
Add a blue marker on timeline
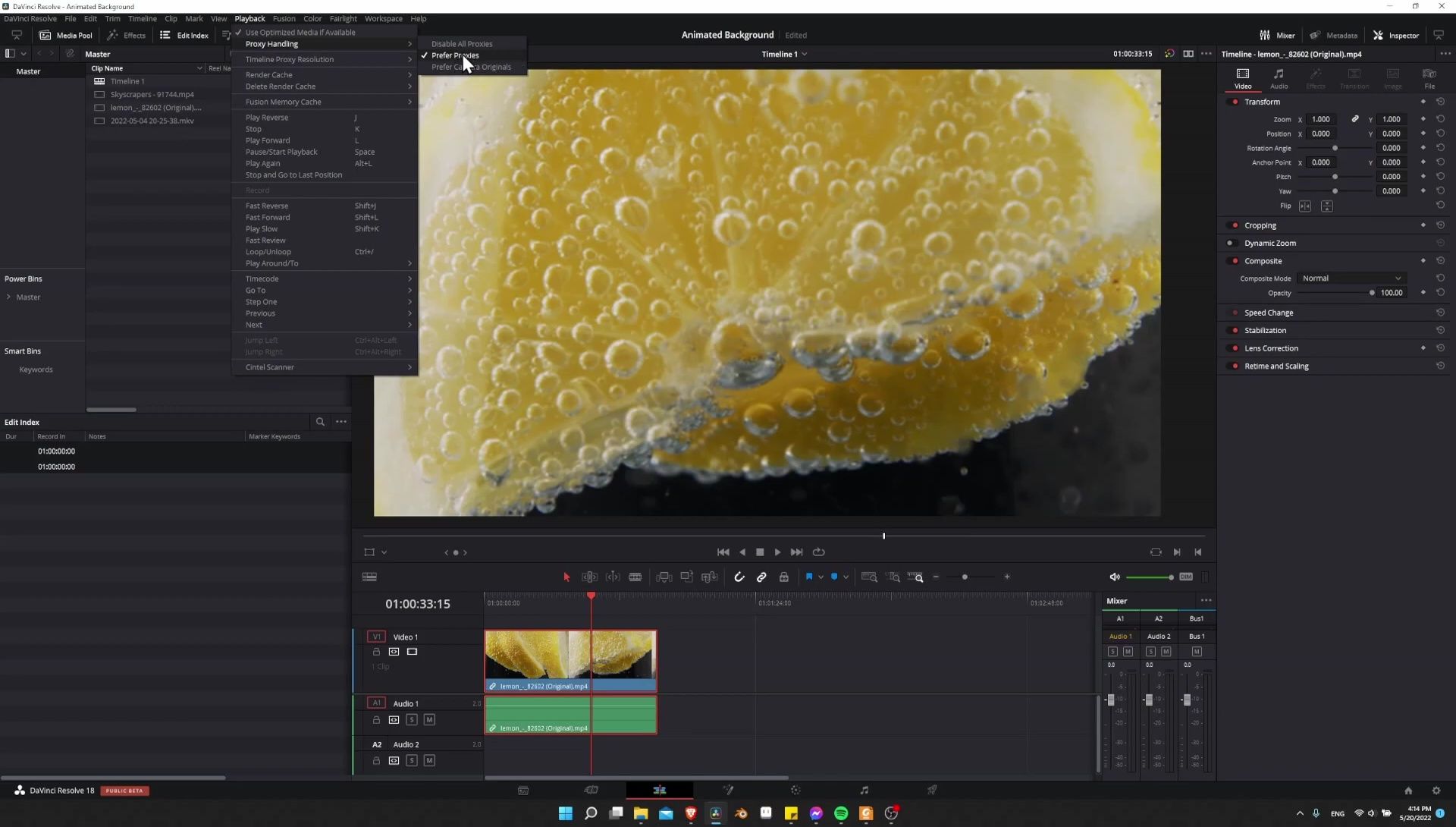834,577
